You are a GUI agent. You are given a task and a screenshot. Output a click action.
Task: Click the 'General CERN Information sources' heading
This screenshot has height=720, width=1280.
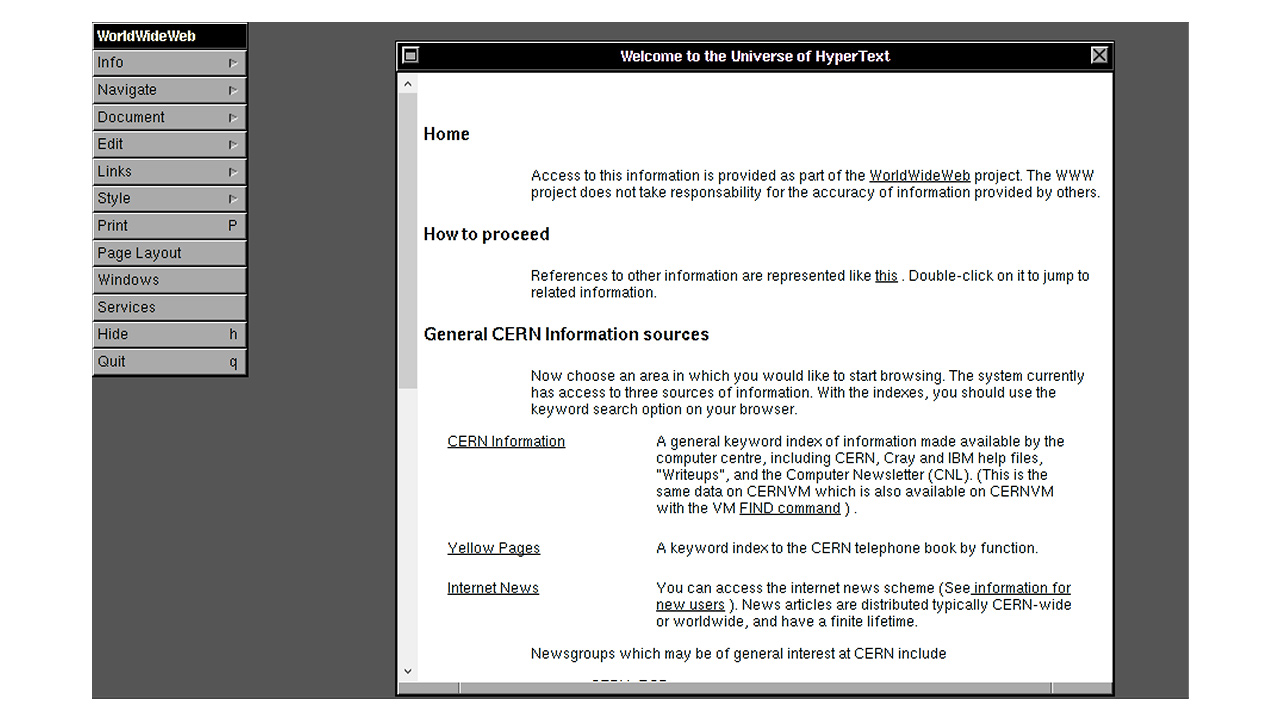pos(566,334)
